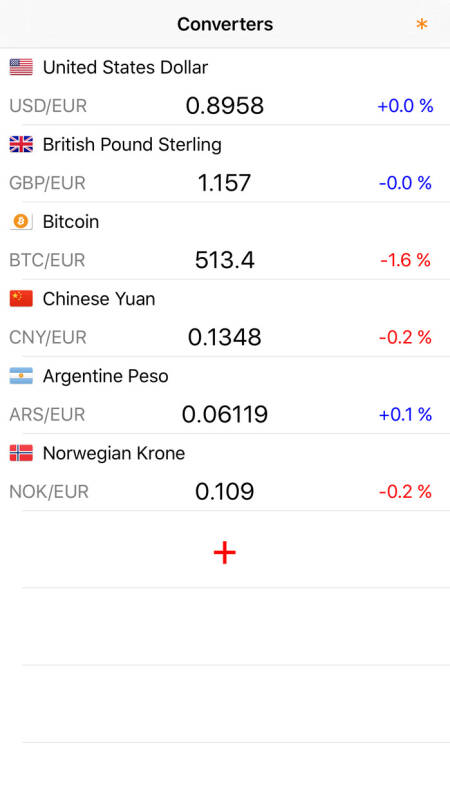Select the NOK/EUR rate 0.109
This screenshot has height=800, width=450.
[x=224, y=491]
